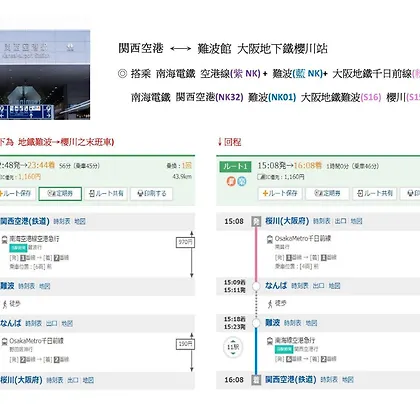
Task: Click 桜川 departure station icon at 15:08
Action: coord(256,221)
